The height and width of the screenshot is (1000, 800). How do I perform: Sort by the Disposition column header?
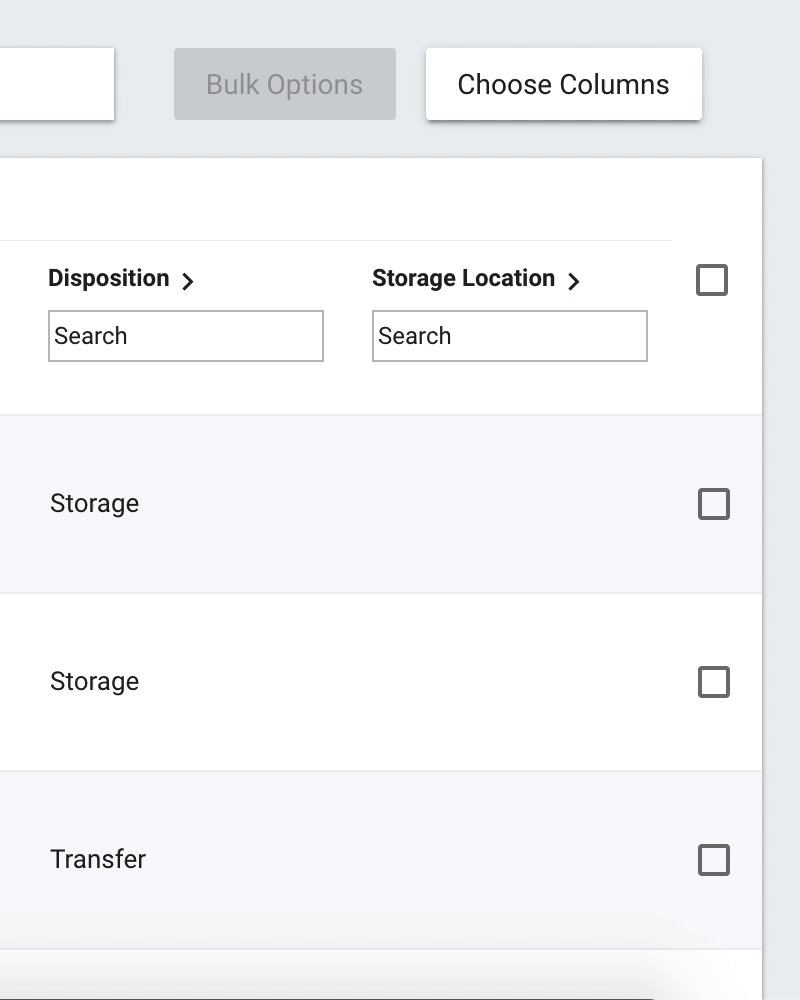click(108, 278)
